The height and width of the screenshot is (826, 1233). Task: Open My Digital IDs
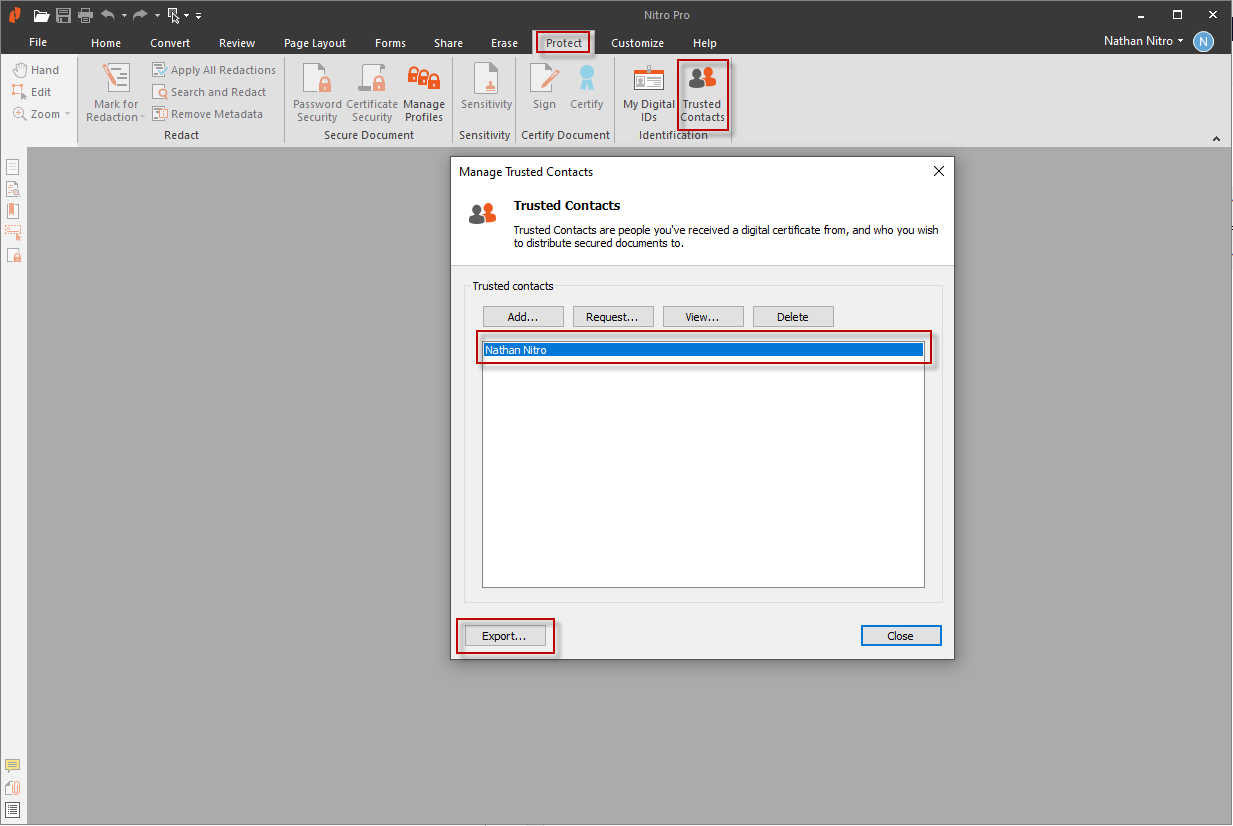(647, 90)
